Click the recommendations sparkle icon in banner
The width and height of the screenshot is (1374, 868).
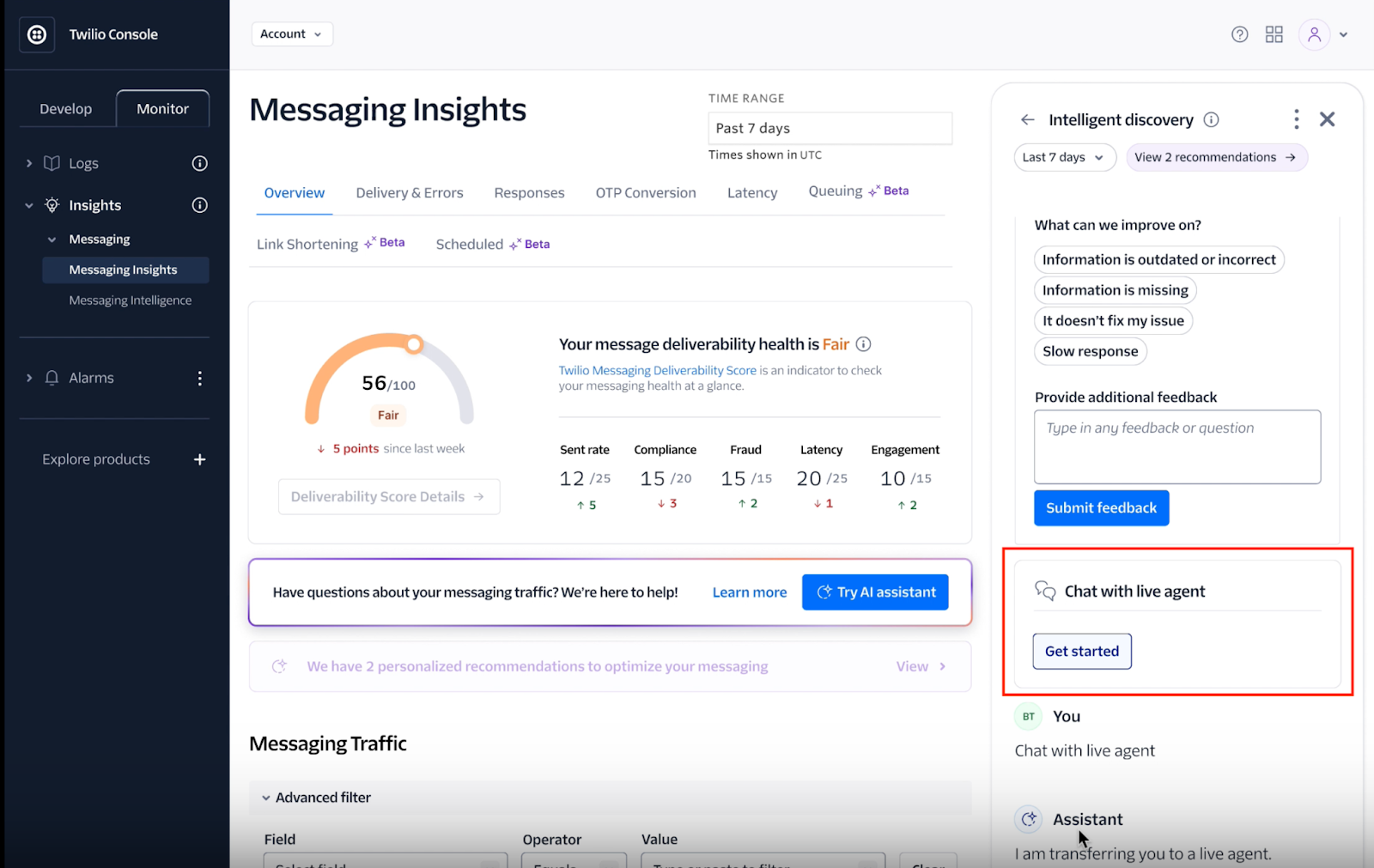click(279, 666)
